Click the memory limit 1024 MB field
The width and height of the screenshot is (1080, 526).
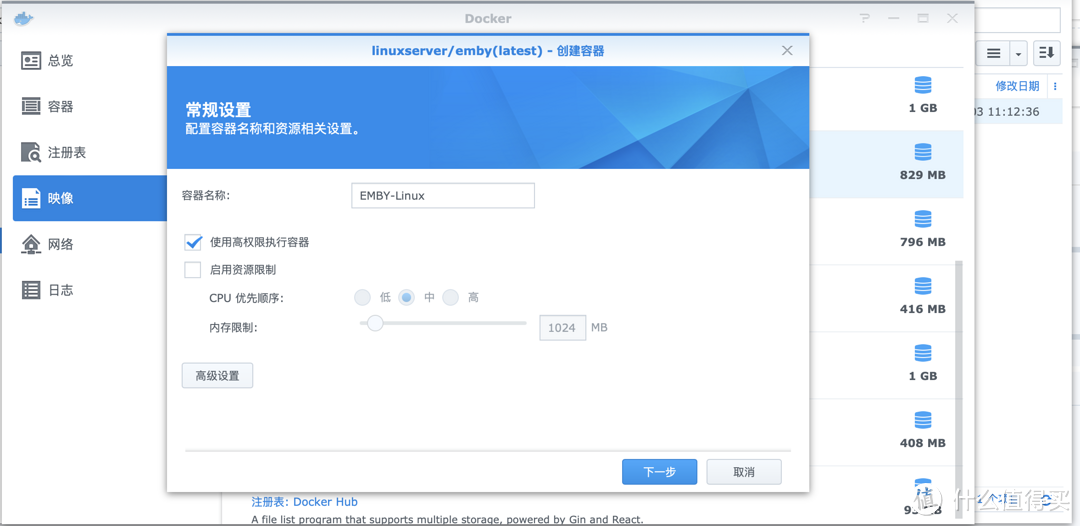(562, 328)
